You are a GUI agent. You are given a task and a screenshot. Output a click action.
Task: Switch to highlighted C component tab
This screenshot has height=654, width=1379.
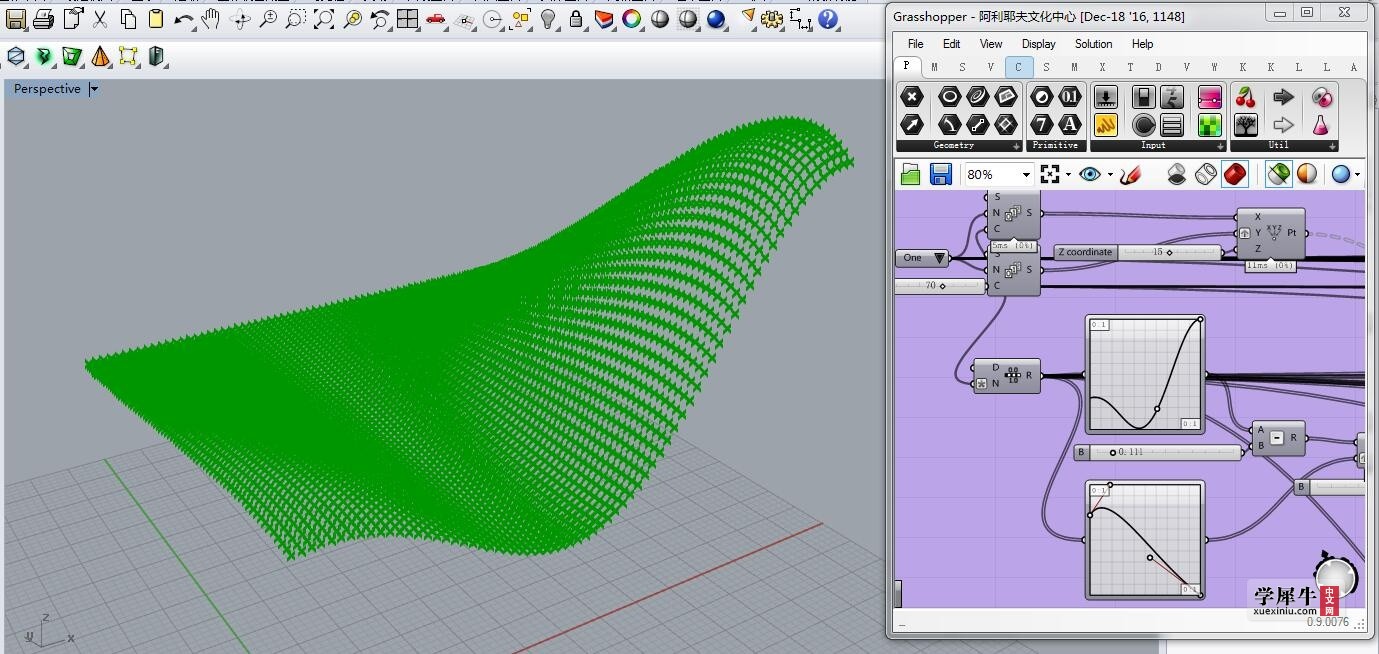[x=1019, y=67]
